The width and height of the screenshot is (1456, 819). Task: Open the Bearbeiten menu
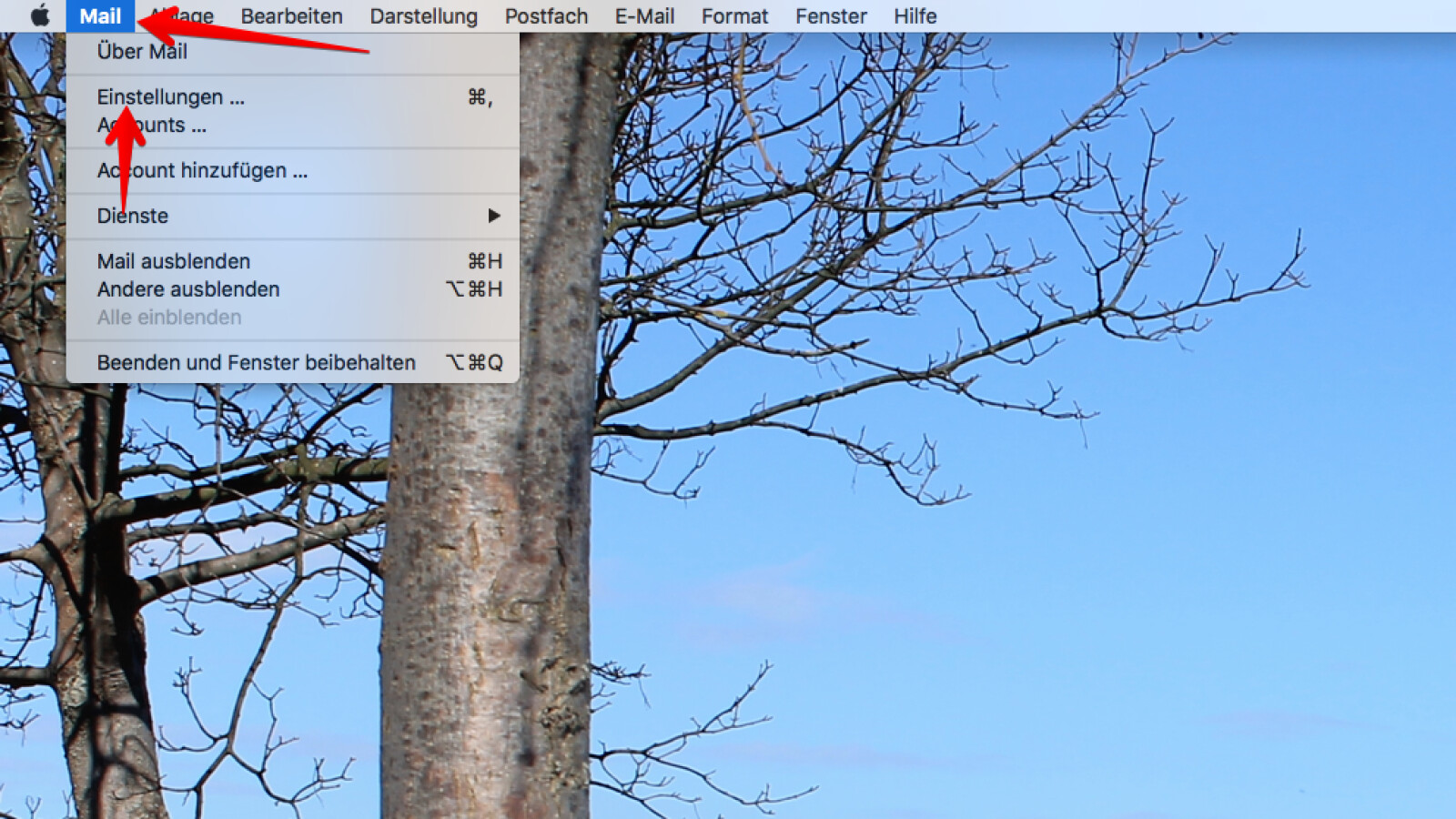pos(291,16)
